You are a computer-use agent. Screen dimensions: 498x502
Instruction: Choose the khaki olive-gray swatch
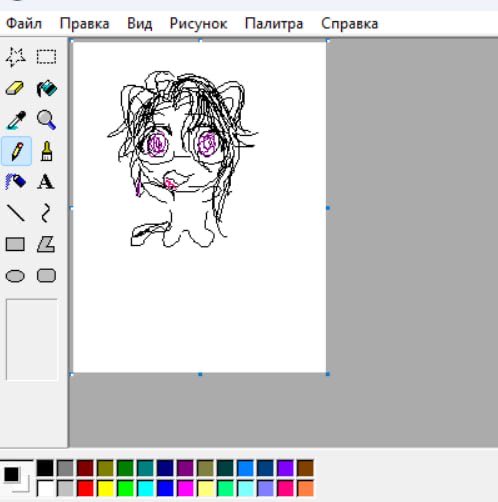point(205,468)
